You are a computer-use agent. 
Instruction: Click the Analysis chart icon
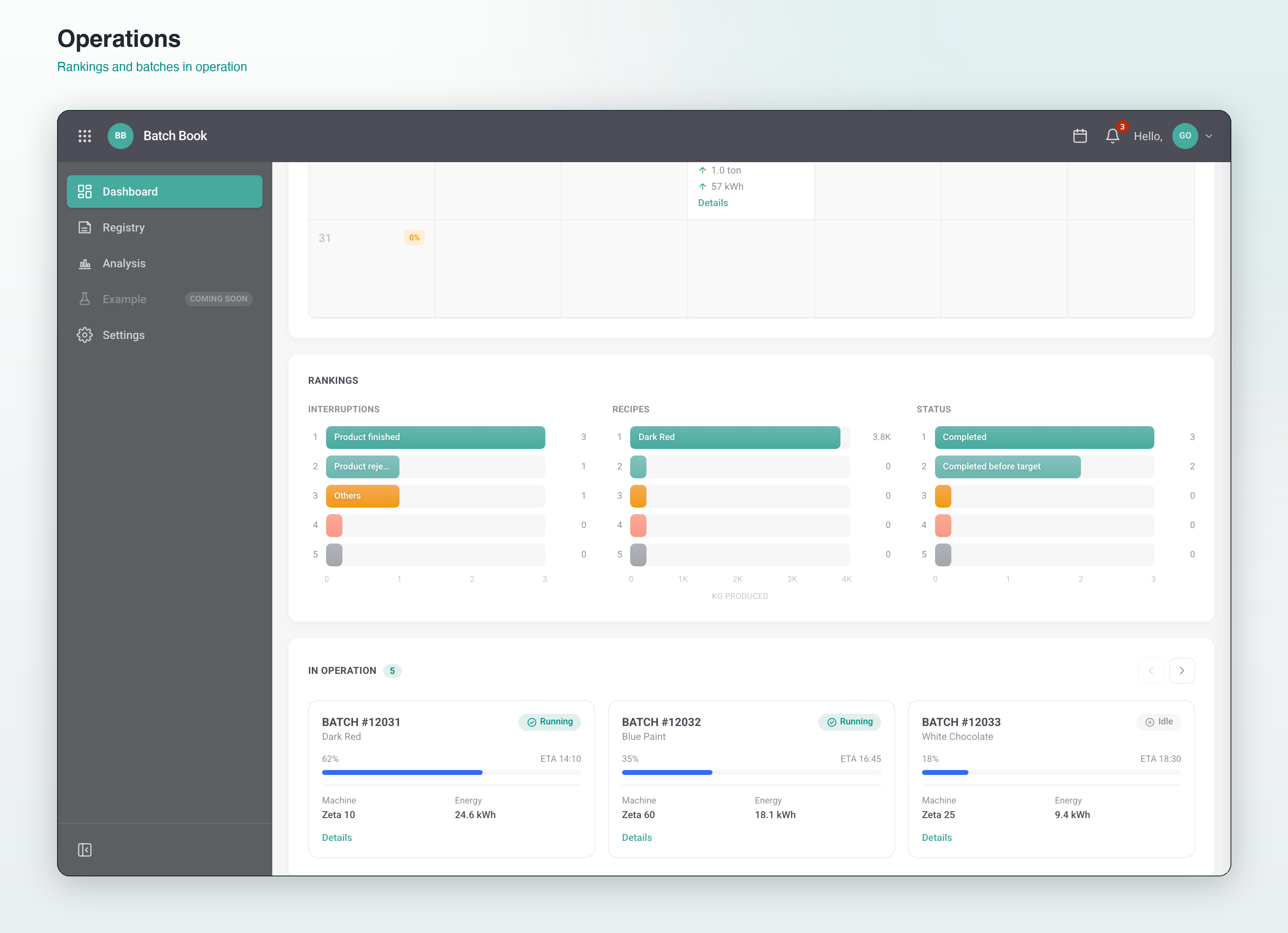click(x=85, y=263)
